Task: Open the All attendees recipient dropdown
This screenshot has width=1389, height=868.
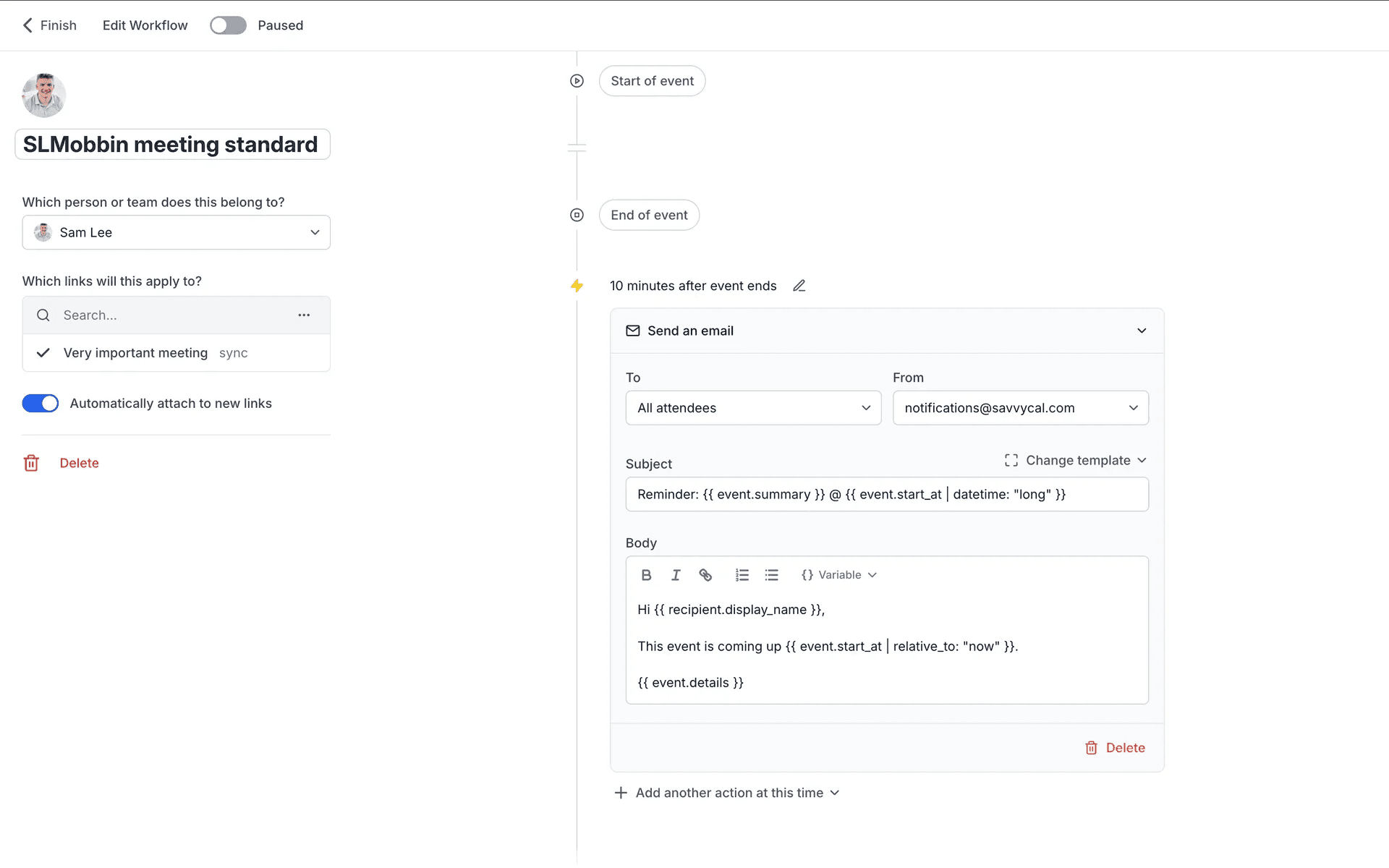Action: [752, 408]
